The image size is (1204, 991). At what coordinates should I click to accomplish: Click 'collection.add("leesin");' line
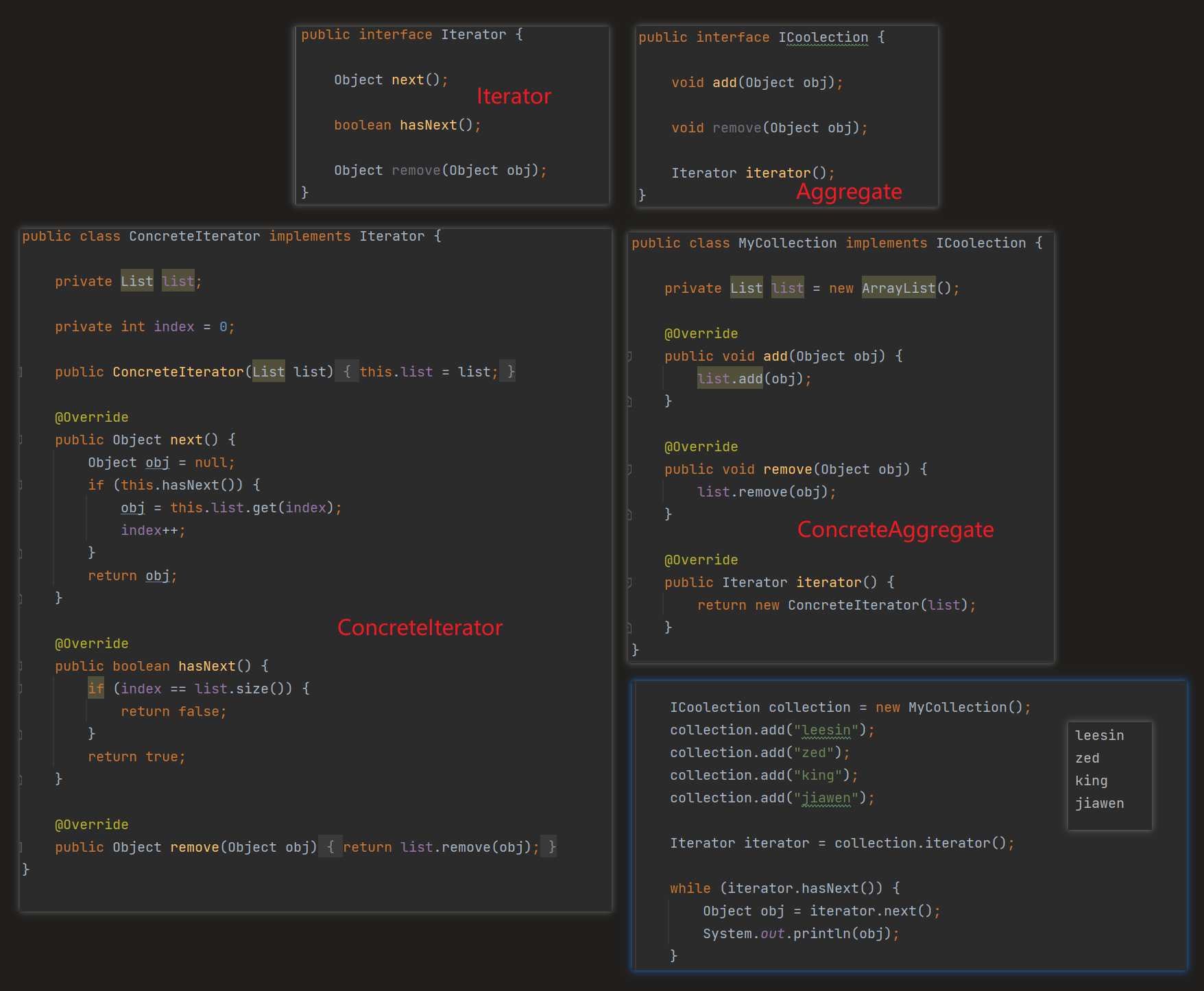772,730
